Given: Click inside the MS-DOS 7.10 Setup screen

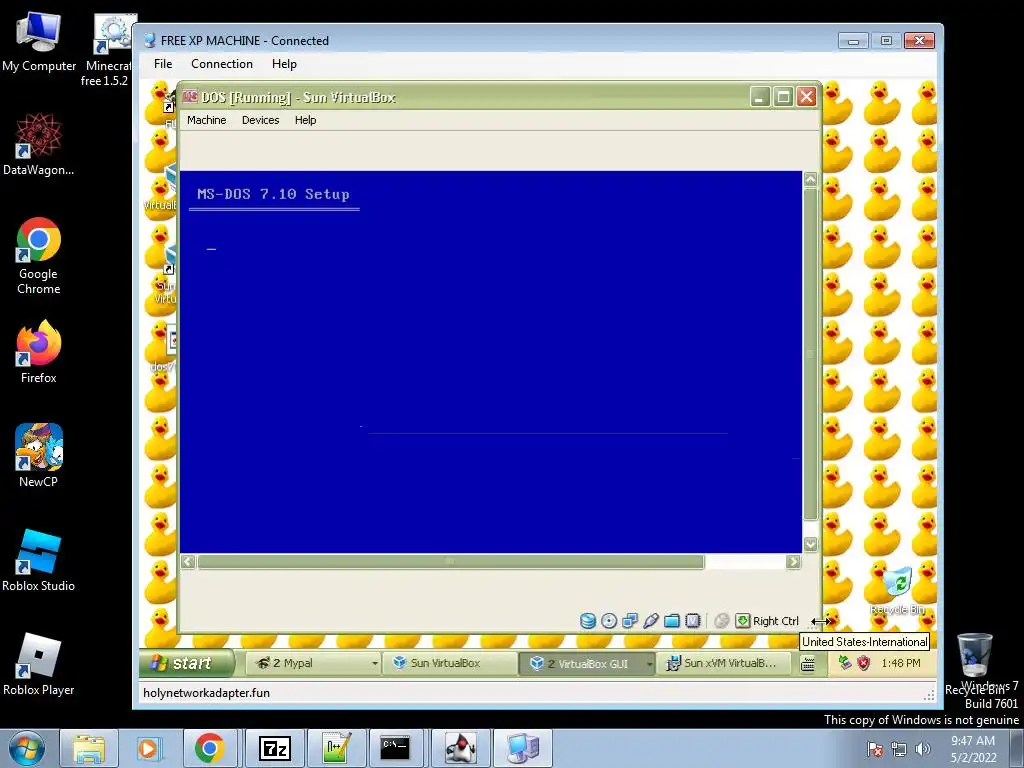Looking at the screenshot, I should pyautogui.click(x=490, y=362).
